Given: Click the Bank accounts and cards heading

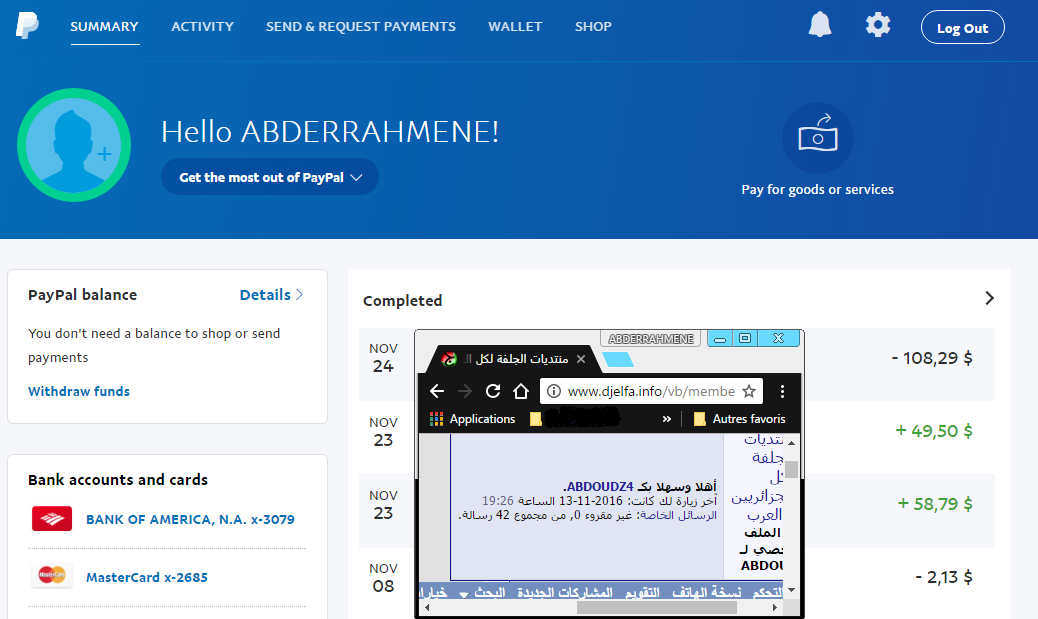Looking at the screenshot, I should 118,479.
